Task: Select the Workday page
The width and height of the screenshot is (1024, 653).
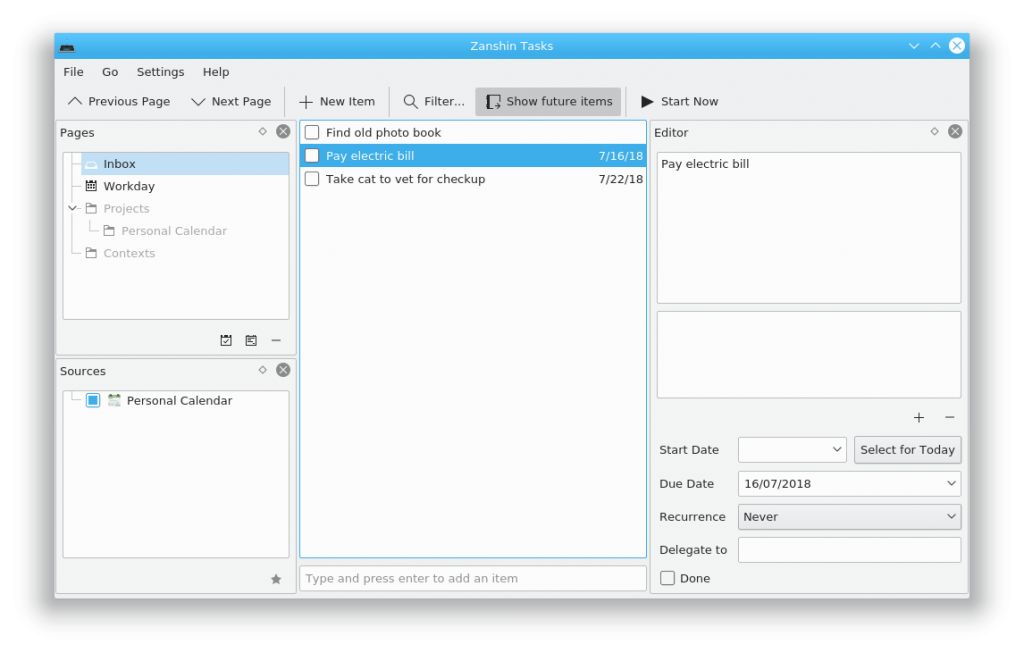Action: point(129,186)
